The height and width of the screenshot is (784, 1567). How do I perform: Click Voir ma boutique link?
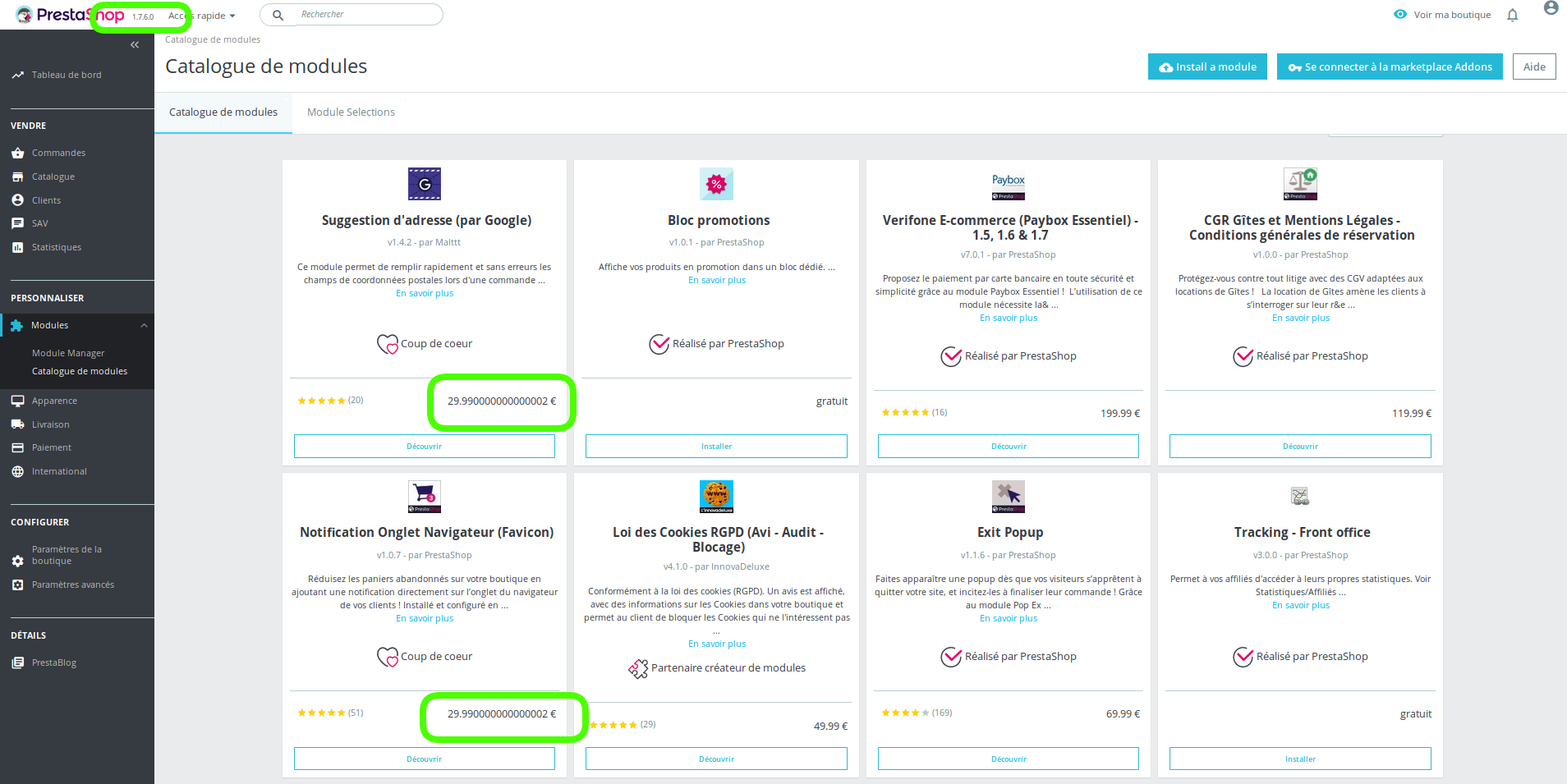tap(1452, 15)
